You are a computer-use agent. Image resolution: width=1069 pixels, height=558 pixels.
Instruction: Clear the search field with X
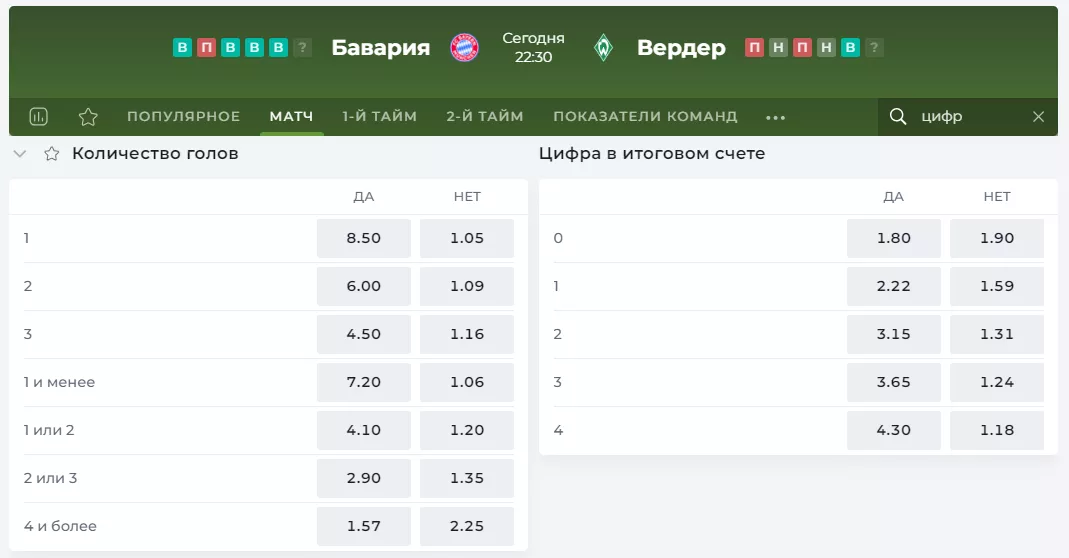[1038, 117]
